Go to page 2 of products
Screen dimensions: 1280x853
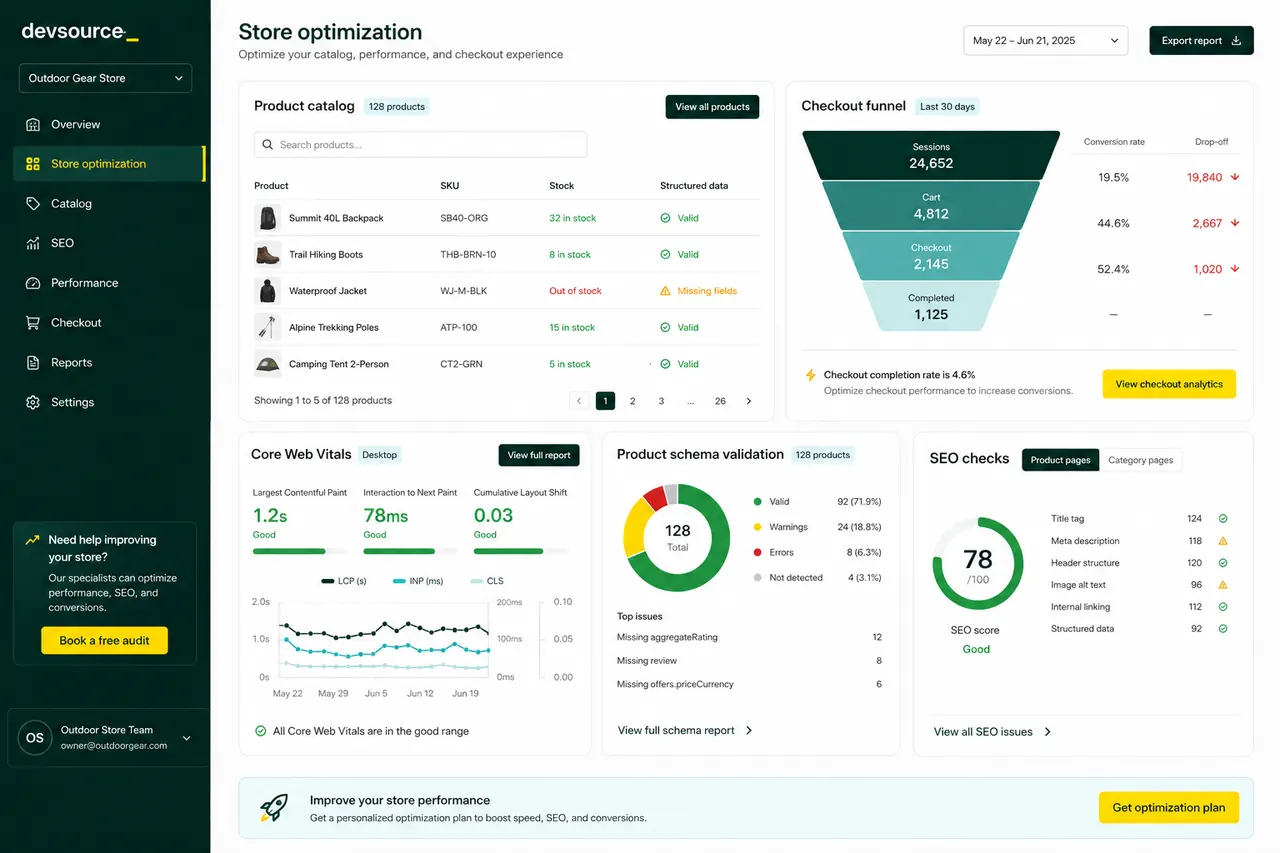pyautogui.click(x=632, y=401)
